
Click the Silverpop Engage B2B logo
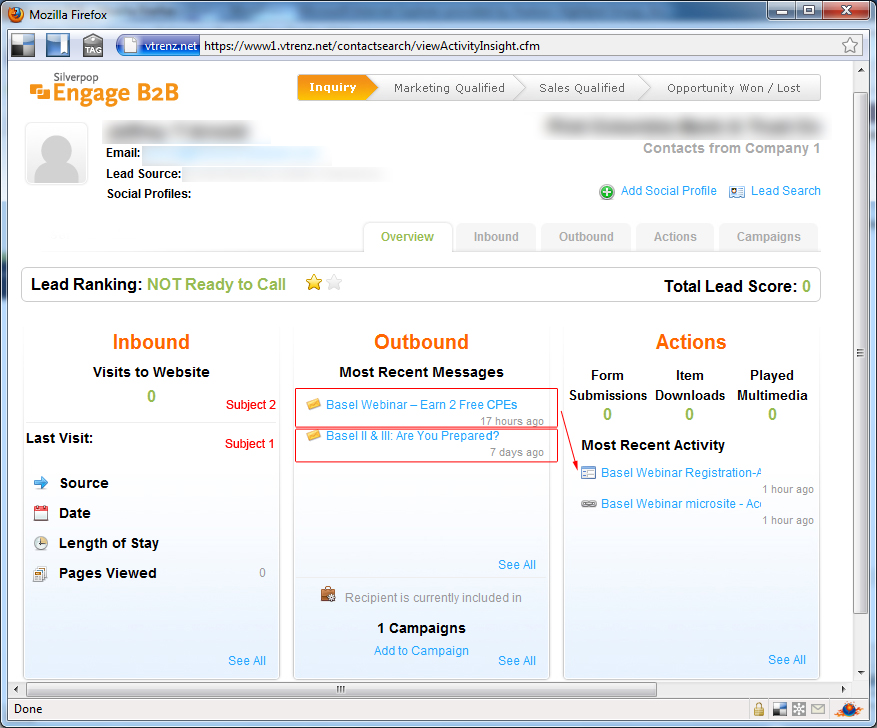point(104,89)
